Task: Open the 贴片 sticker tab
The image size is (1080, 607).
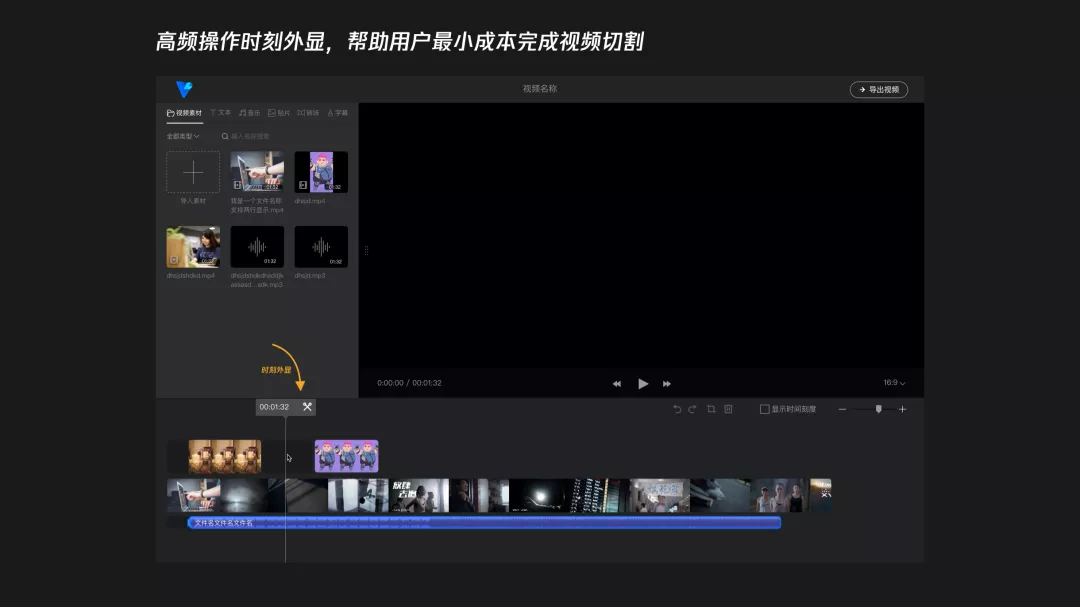Action: point(279,113)
